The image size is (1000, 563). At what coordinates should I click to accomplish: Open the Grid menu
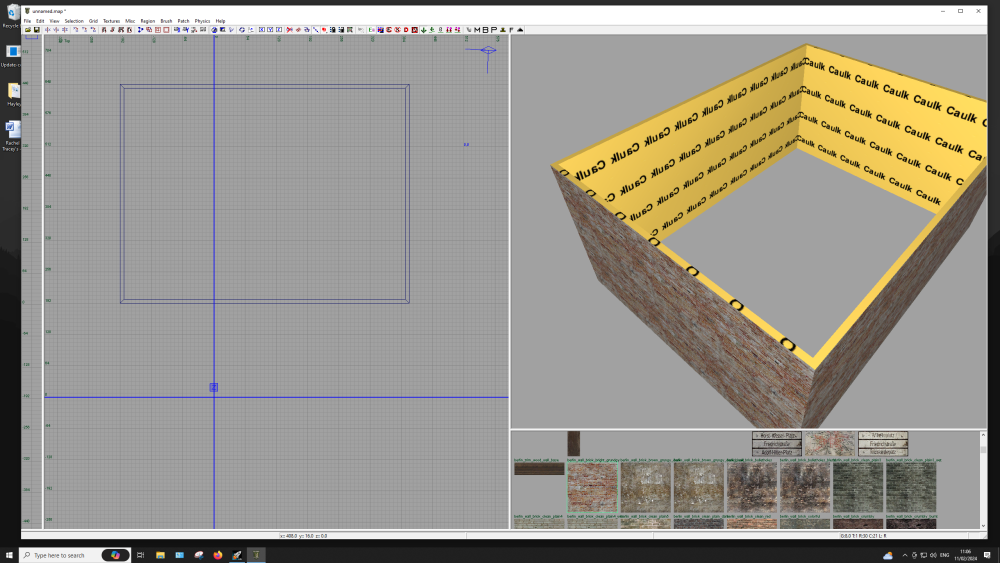93,21
